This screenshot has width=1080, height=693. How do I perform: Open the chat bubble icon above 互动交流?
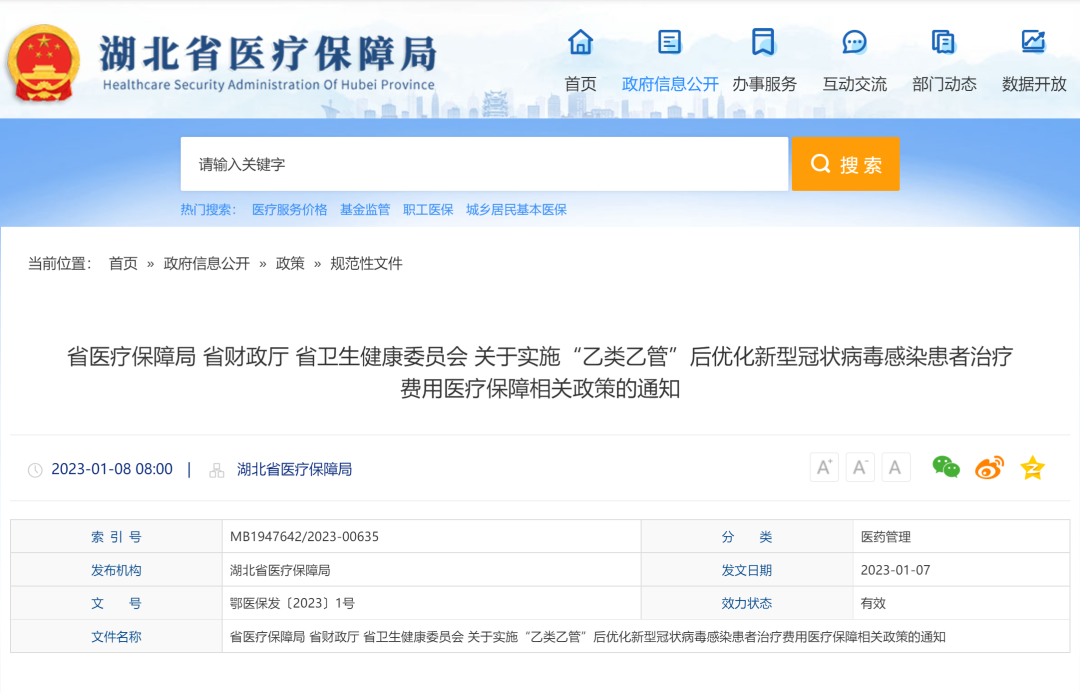[x=854, y=42]
